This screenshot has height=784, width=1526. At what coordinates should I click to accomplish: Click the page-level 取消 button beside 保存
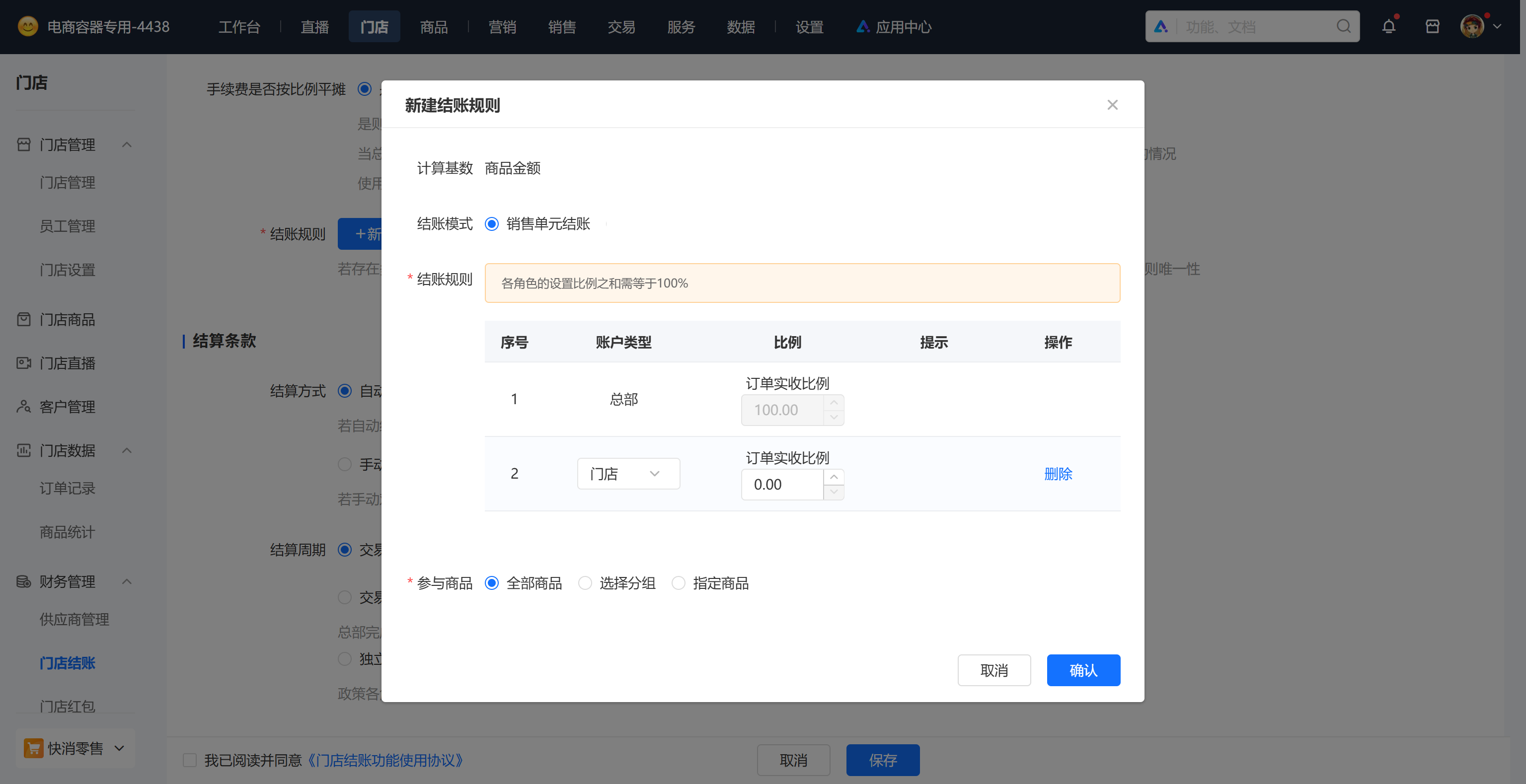[793, 760]
